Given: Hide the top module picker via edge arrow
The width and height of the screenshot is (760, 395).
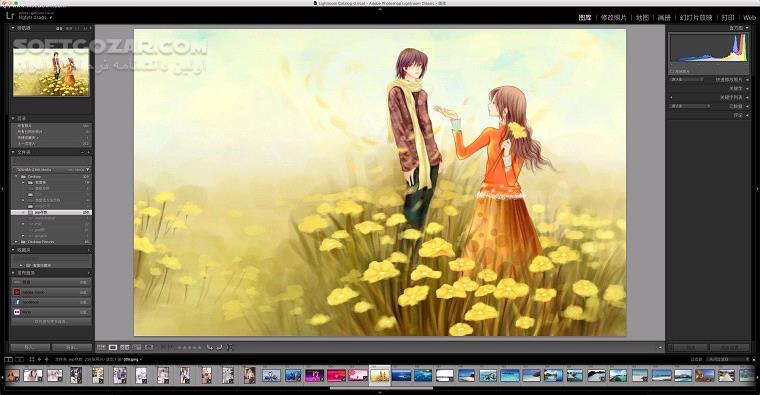Looking at the screenshot, I should [380, 9].
